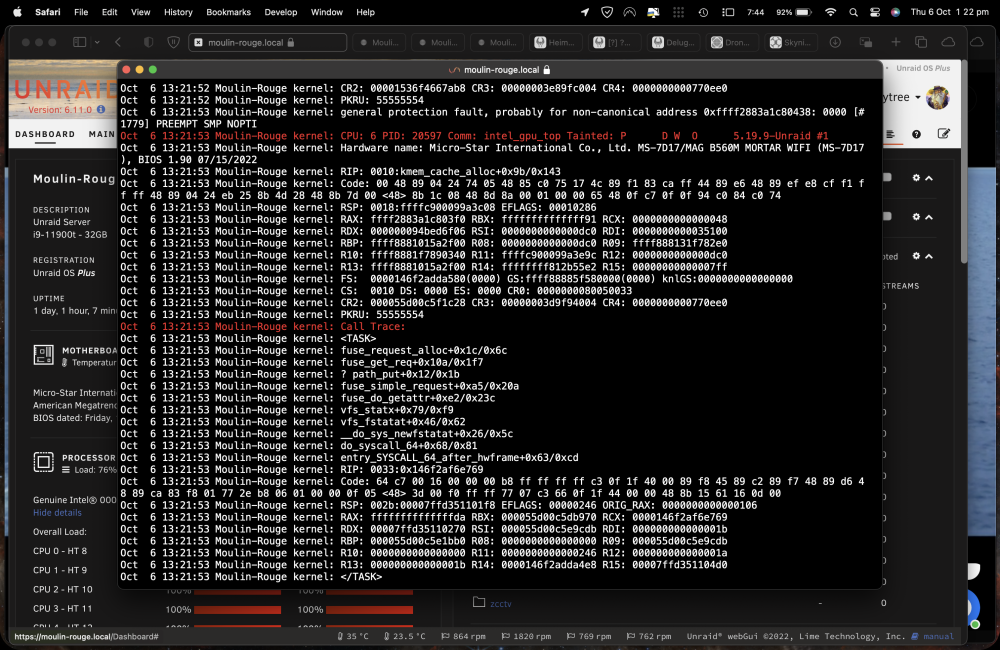The image size is (1000, 650).
Task: Open the Unraid system log icon
Action: click(890, 134)
